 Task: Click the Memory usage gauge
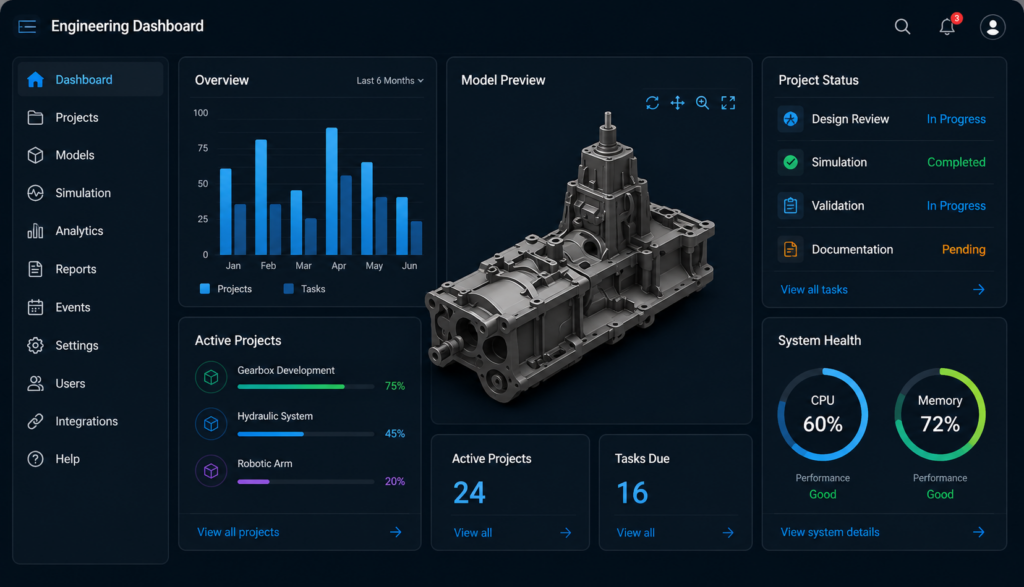tap(940, 415)
